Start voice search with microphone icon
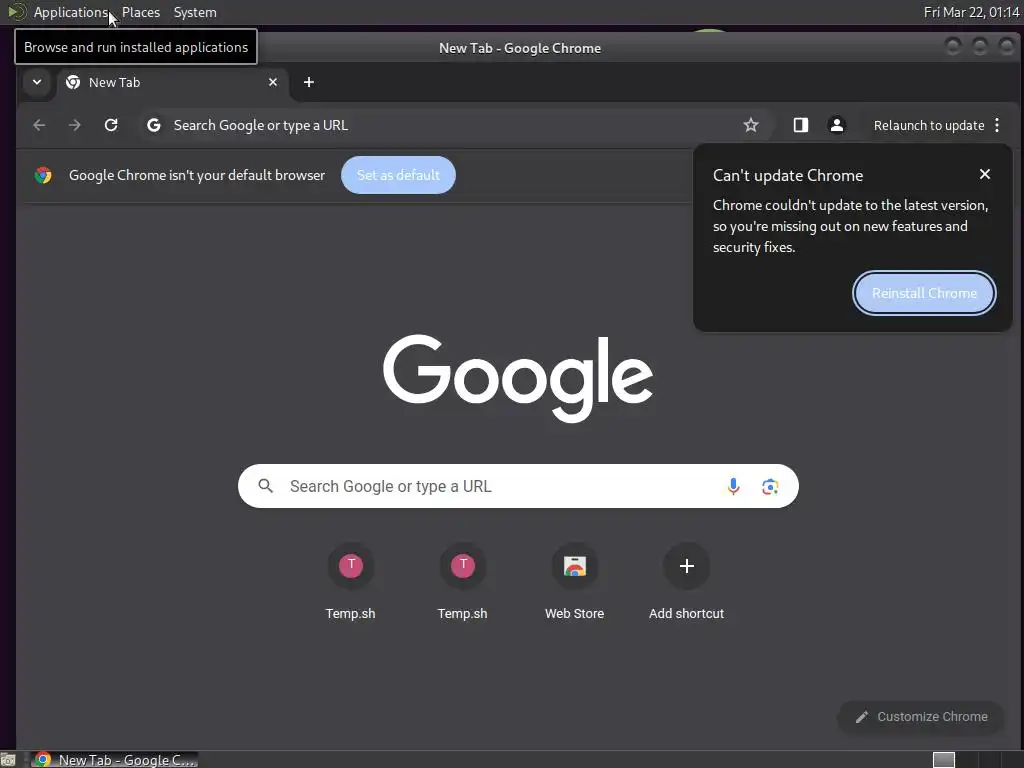1024x768 pixels. tap(733, 486)
